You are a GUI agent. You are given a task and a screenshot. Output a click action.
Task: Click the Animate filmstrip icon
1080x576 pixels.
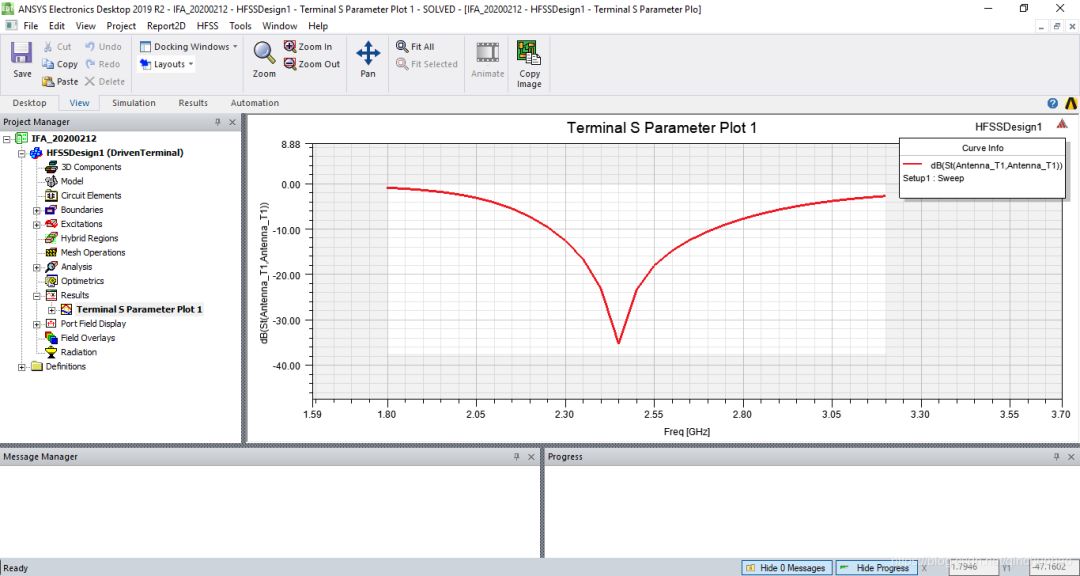coord(488,52)
